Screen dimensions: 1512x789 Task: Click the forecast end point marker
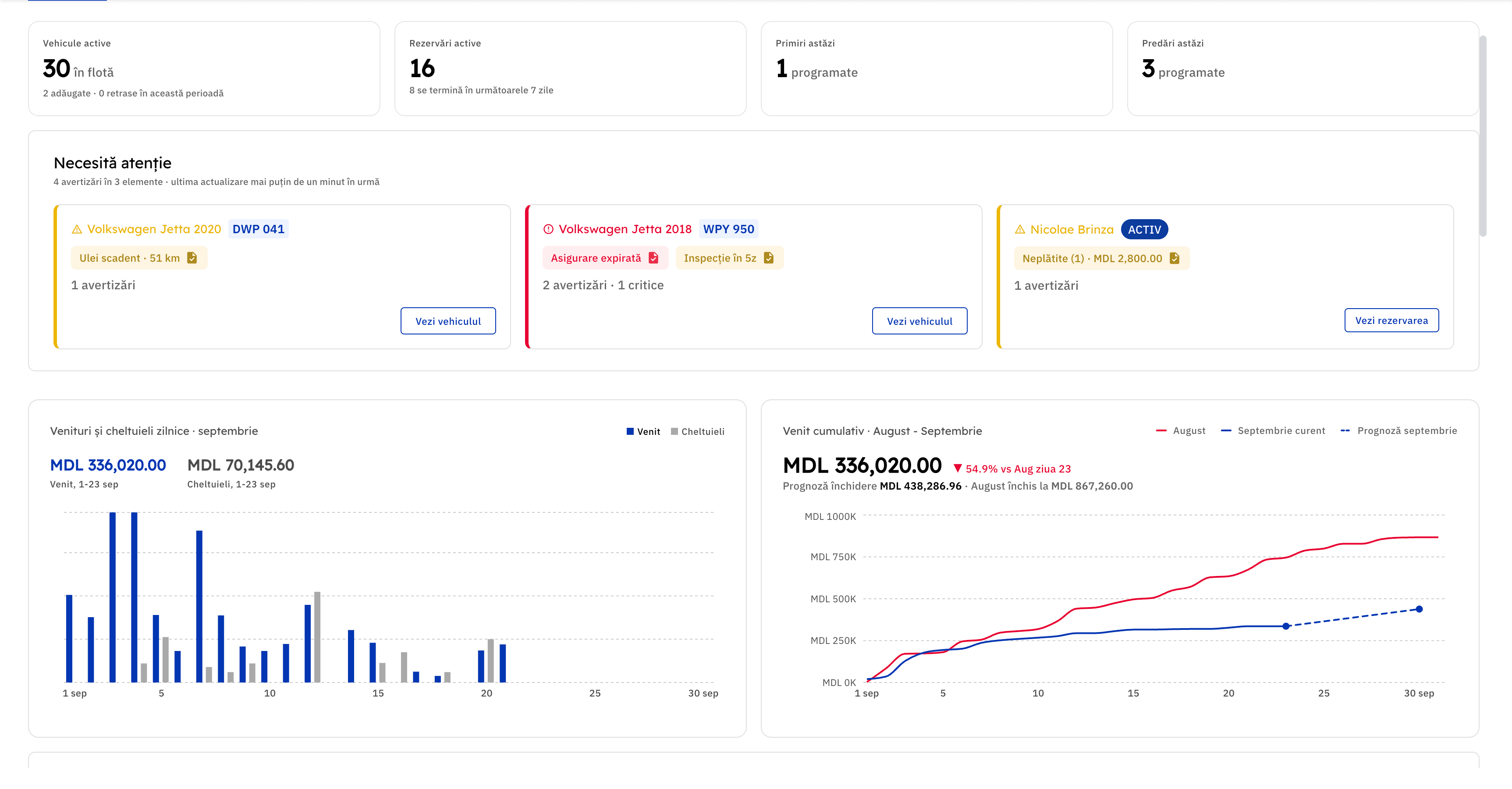coord(1419,609)
